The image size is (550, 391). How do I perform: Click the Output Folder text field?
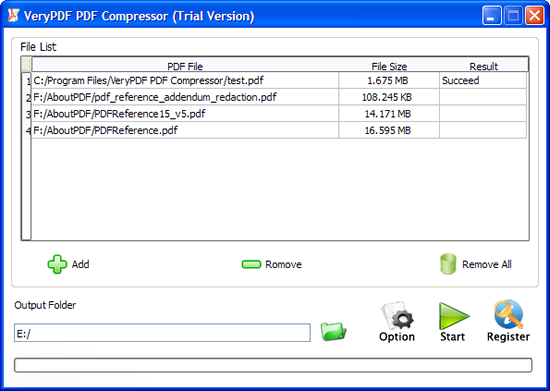pos(162,333)
